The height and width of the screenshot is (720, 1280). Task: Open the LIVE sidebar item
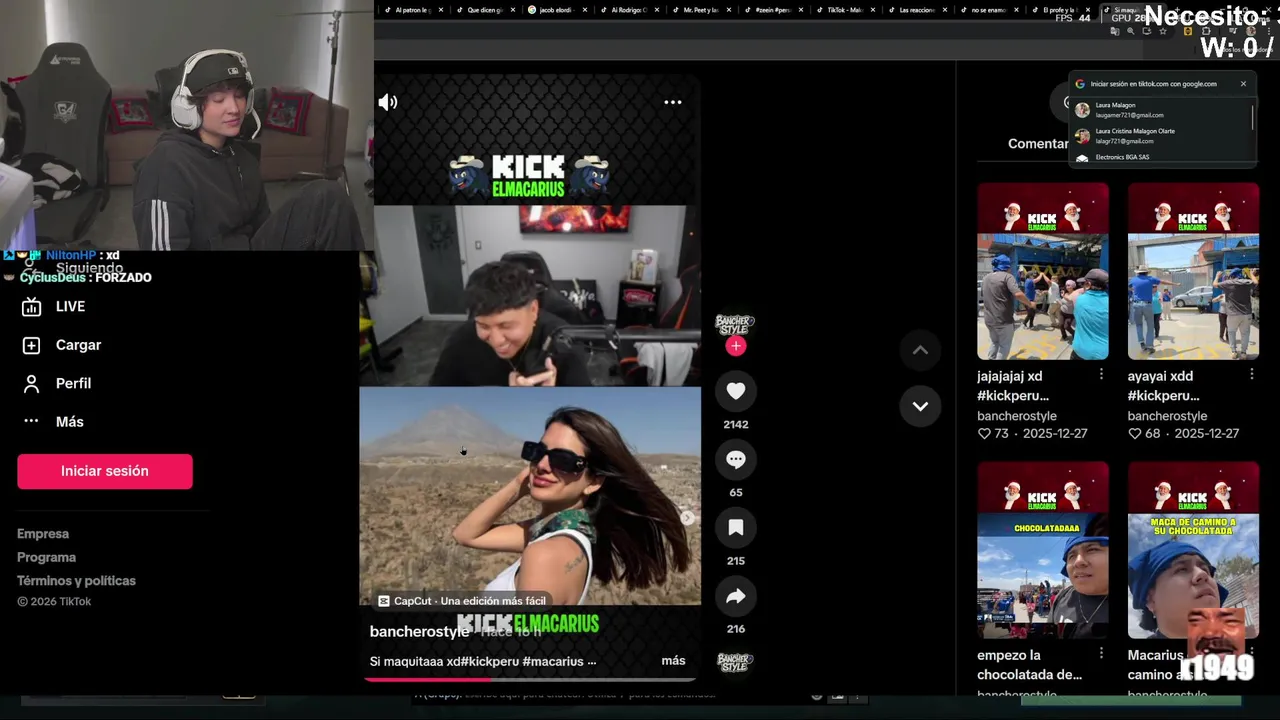pyautogui.click(x=70, y=307)
